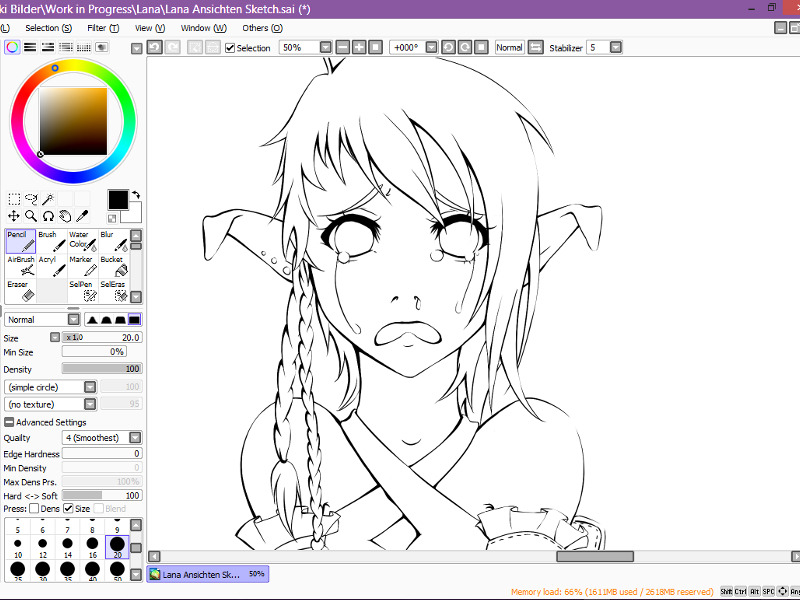The image size is (800, 600).
Task: Select the Zoom magnifier tool
Action: click(31, 215)
